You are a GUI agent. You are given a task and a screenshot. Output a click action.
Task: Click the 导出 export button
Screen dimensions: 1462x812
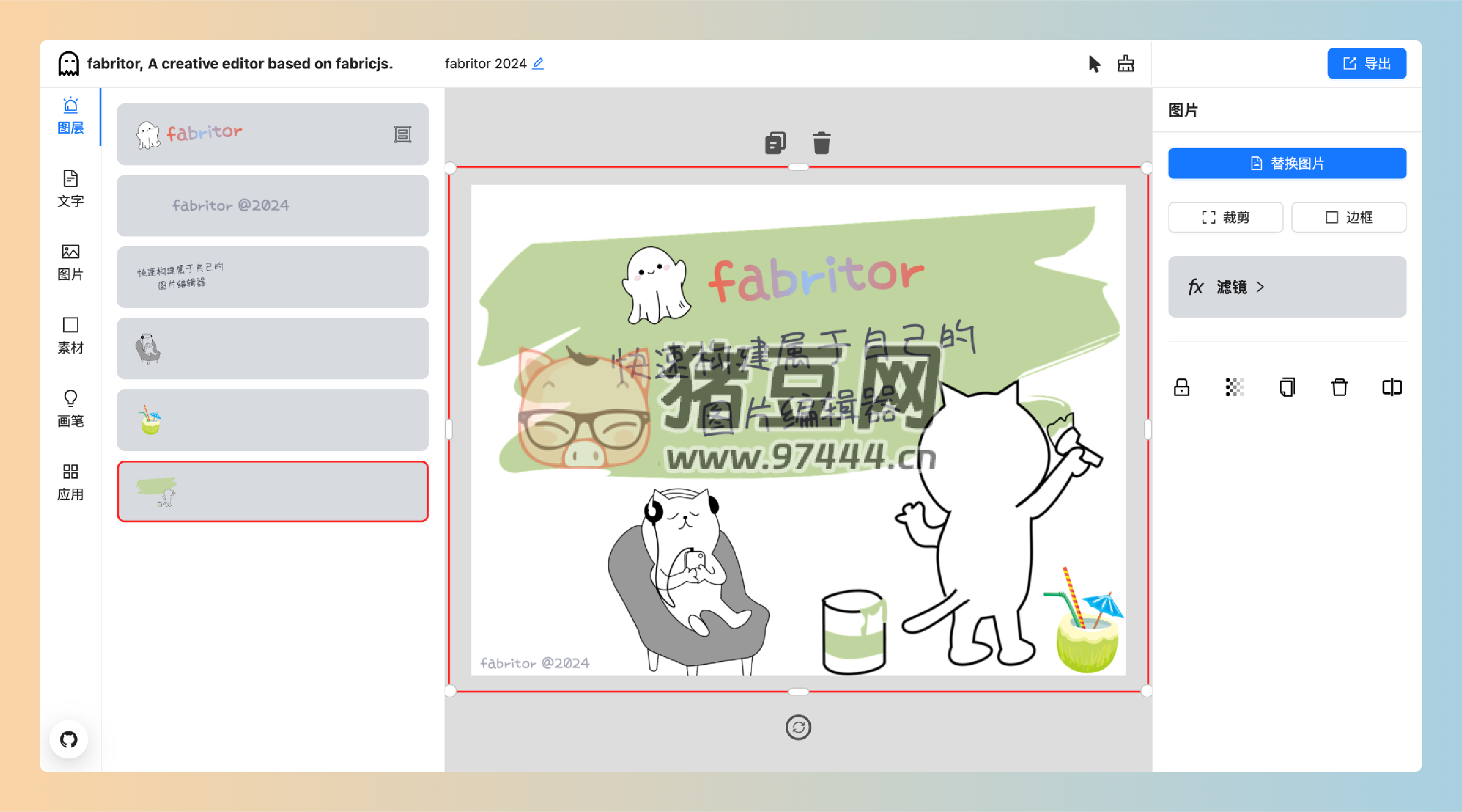coord(1366,64)
